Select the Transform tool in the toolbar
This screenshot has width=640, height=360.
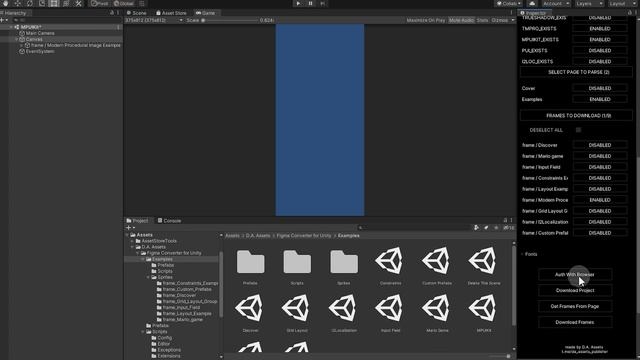click(66, 3)
